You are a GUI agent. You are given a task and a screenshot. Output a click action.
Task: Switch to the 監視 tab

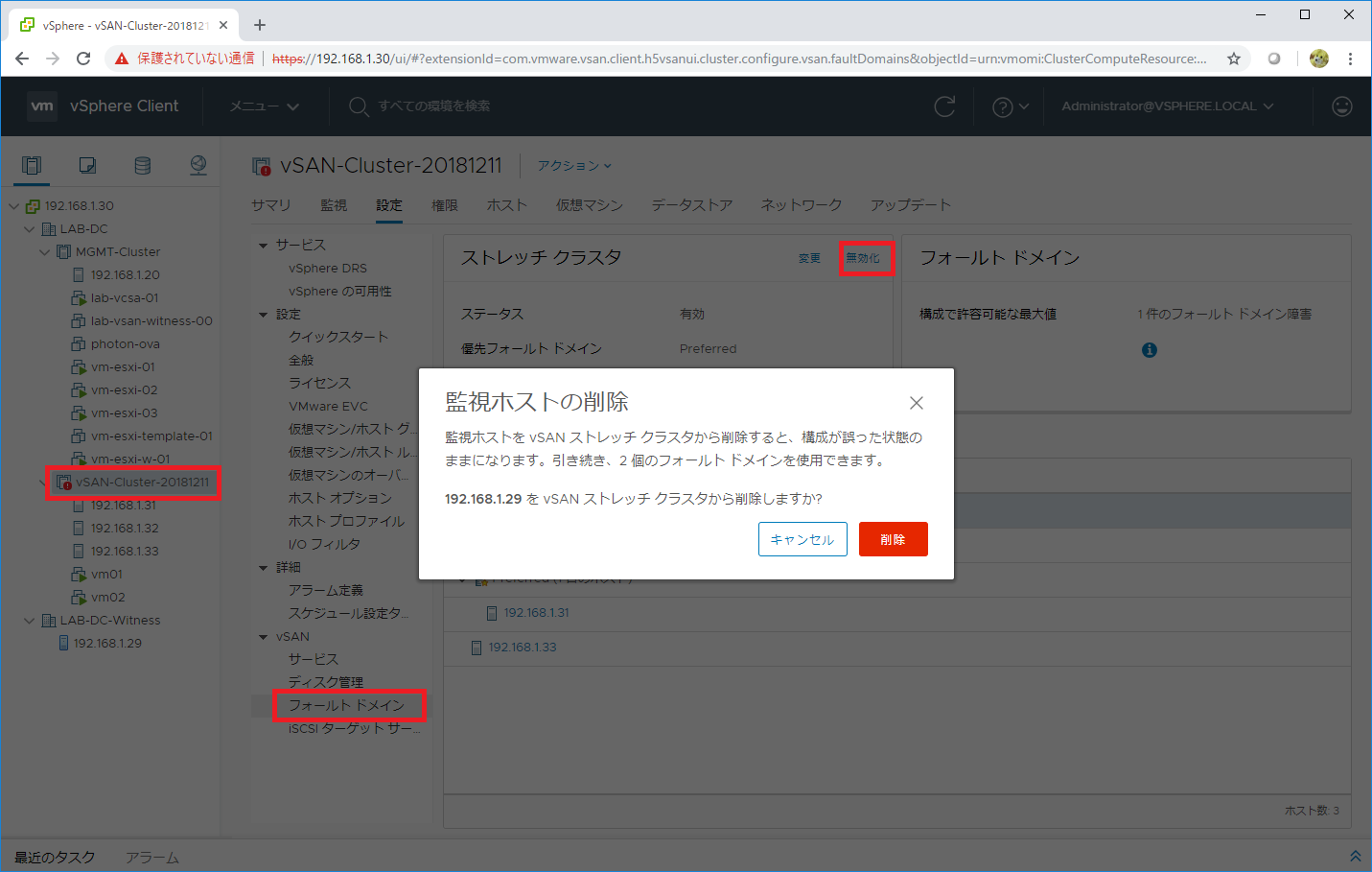(334, 205)
